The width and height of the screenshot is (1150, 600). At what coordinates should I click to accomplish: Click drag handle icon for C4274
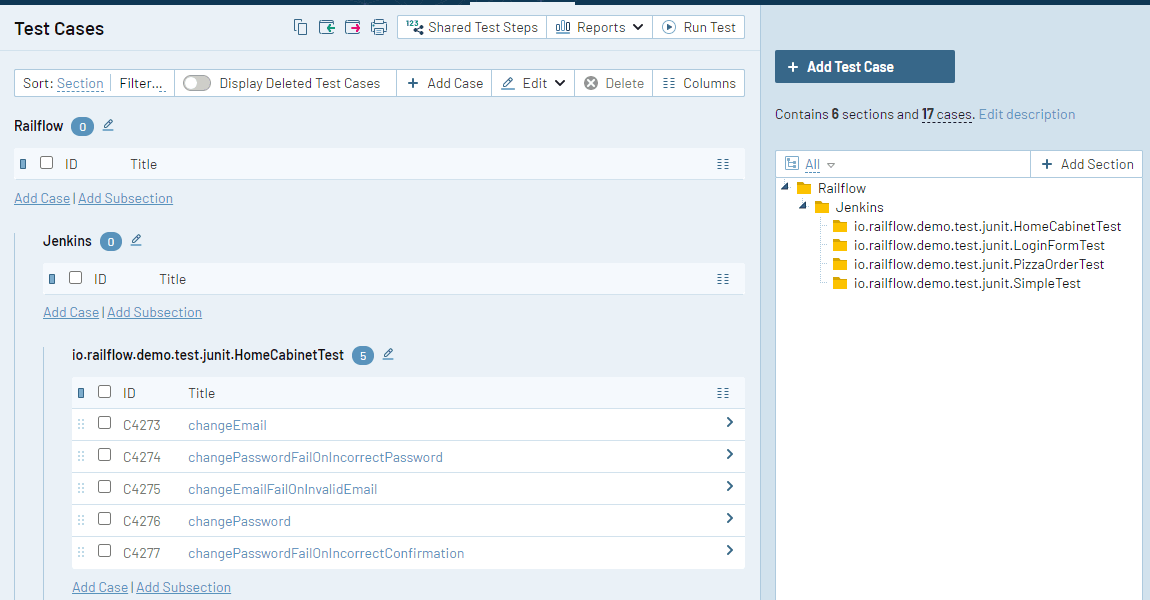click(x=81, y=456)
